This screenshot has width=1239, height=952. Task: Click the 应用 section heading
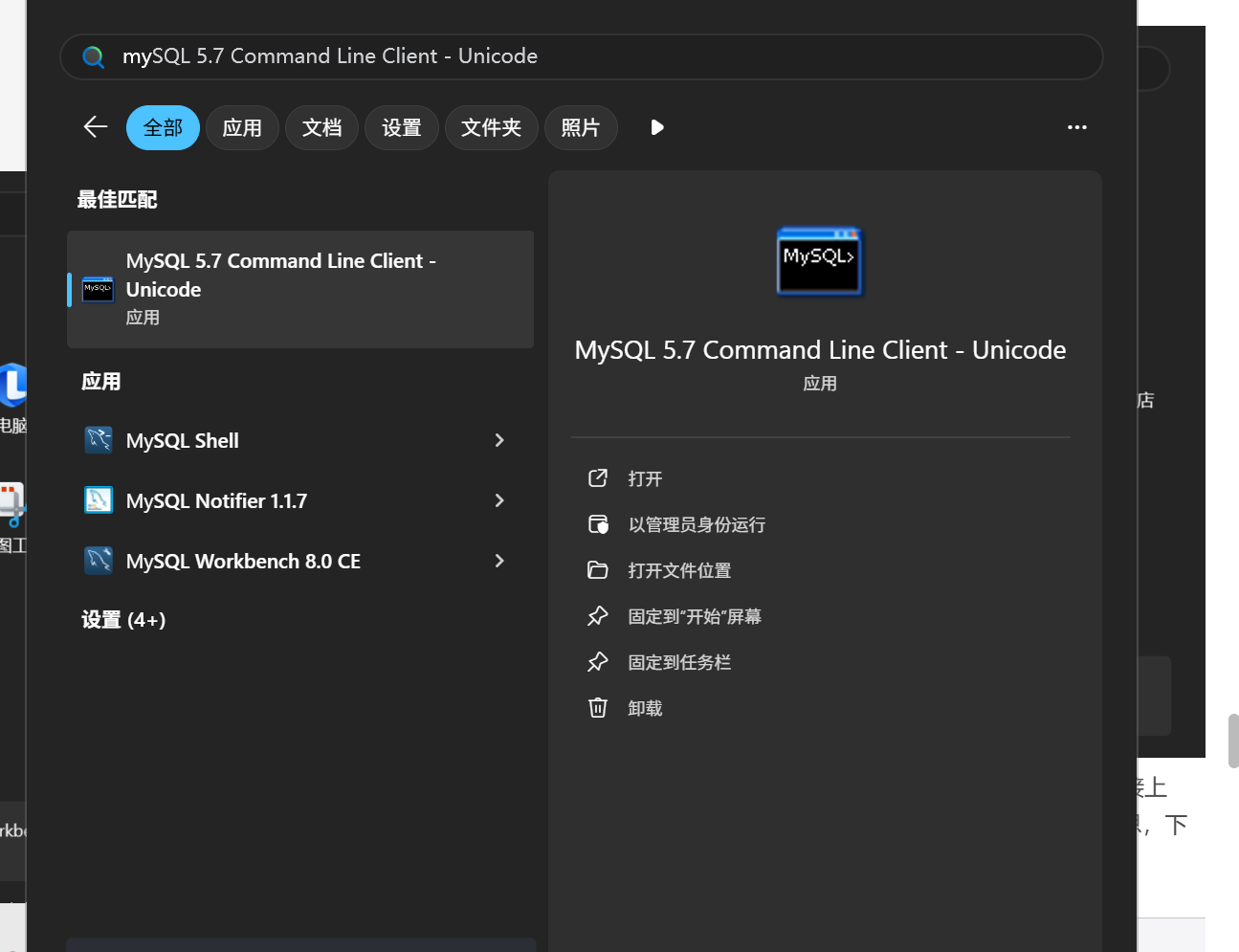tap(100, 382)
